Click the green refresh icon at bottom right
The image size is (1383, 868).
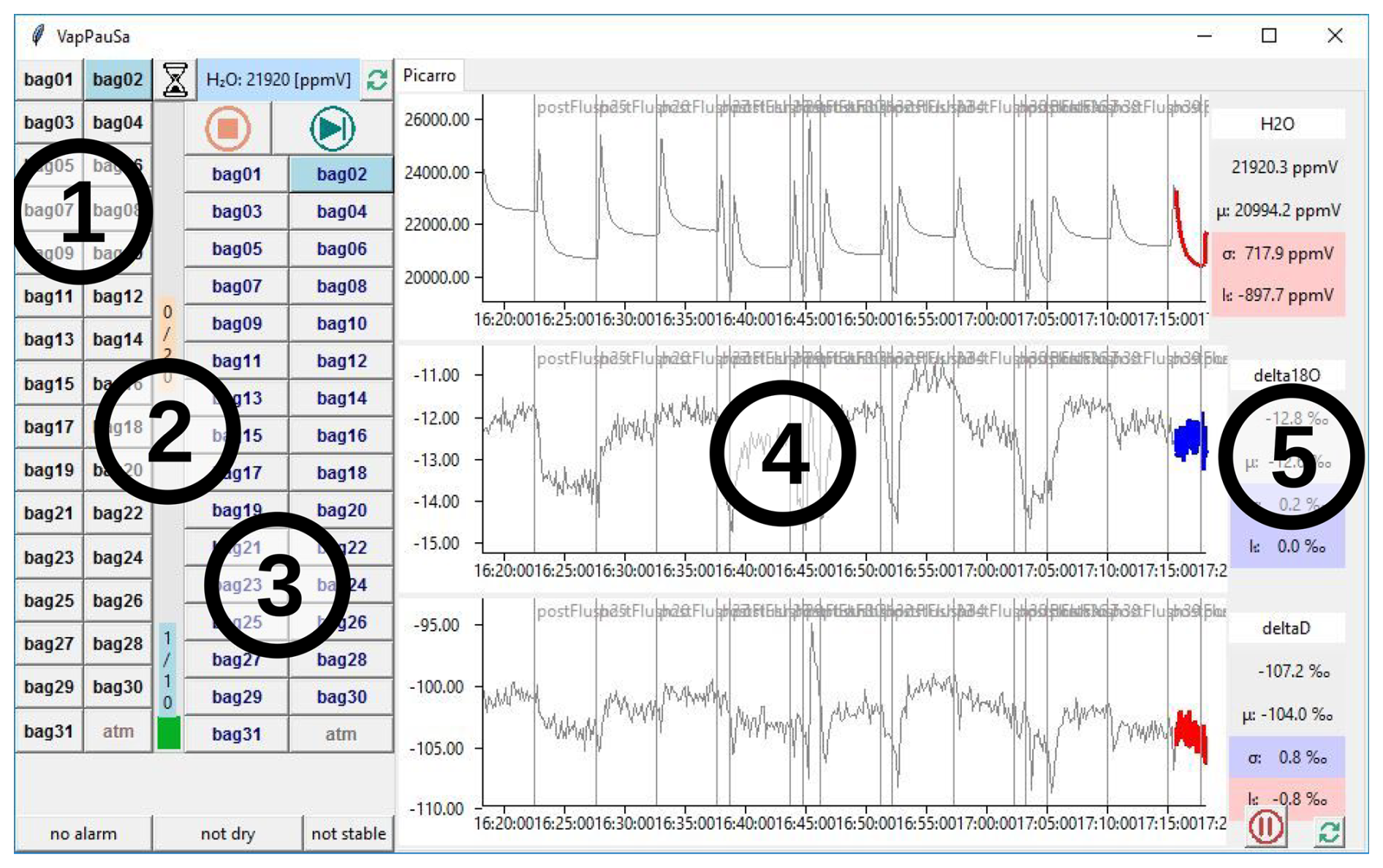1329,831
